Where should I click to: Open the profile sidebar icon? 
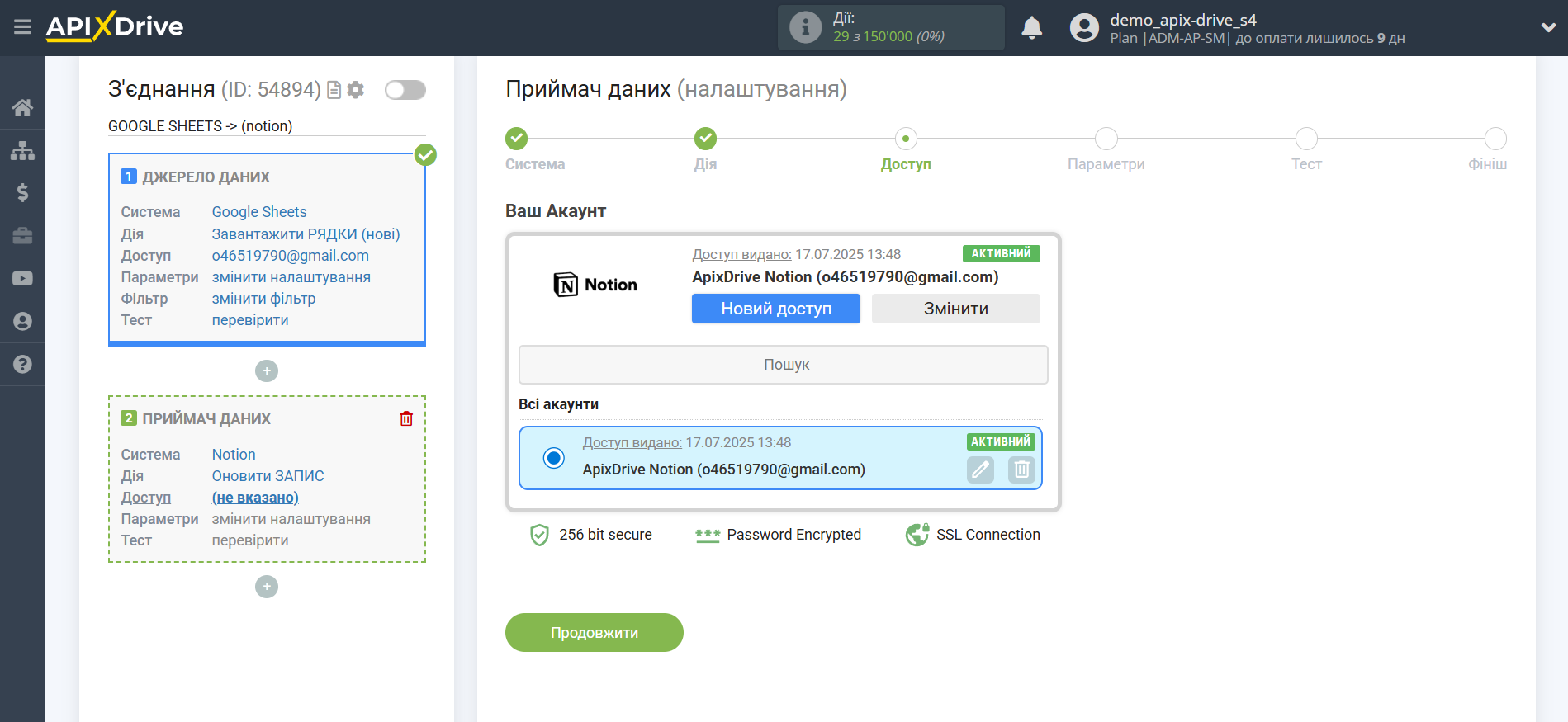(22, 322)
